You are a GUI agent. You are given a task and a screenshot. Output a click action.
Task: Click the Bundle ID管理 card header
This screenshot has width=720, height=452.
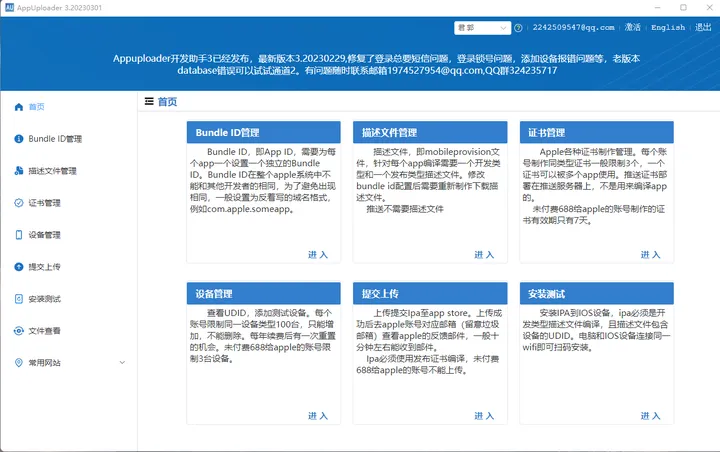(264, 132)
